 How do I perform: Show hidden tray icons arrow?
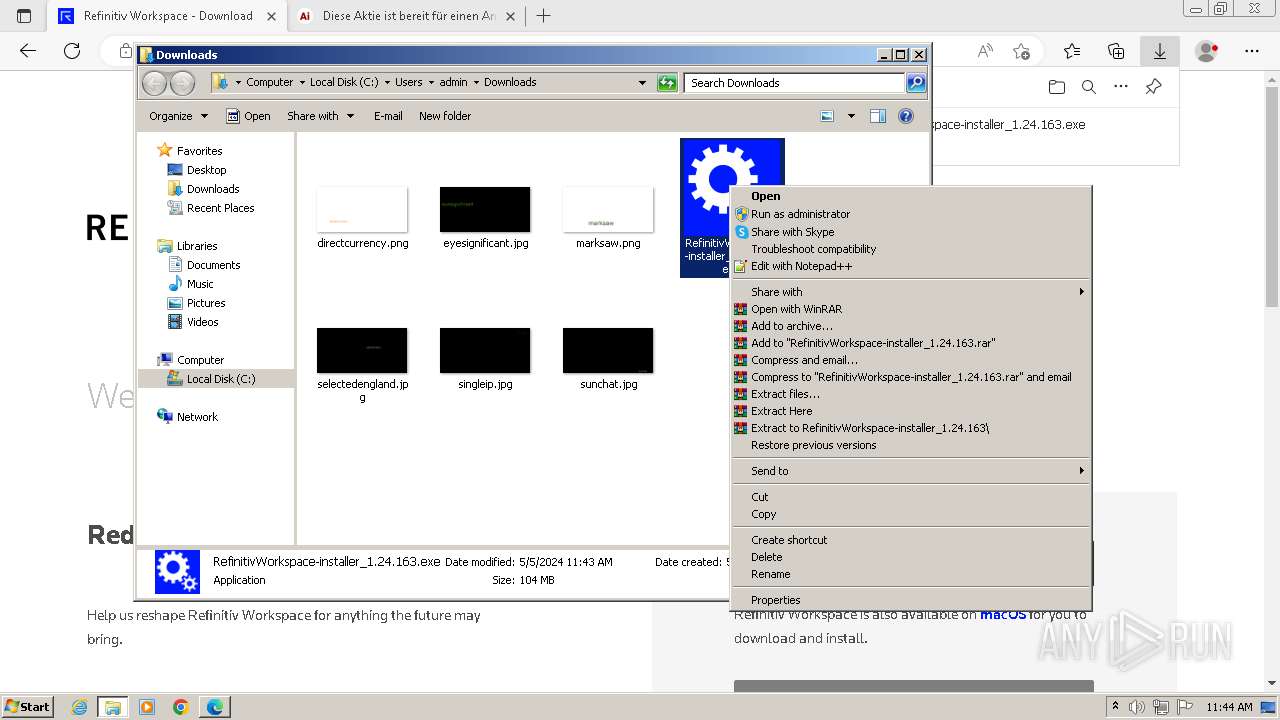(1116, 707)
